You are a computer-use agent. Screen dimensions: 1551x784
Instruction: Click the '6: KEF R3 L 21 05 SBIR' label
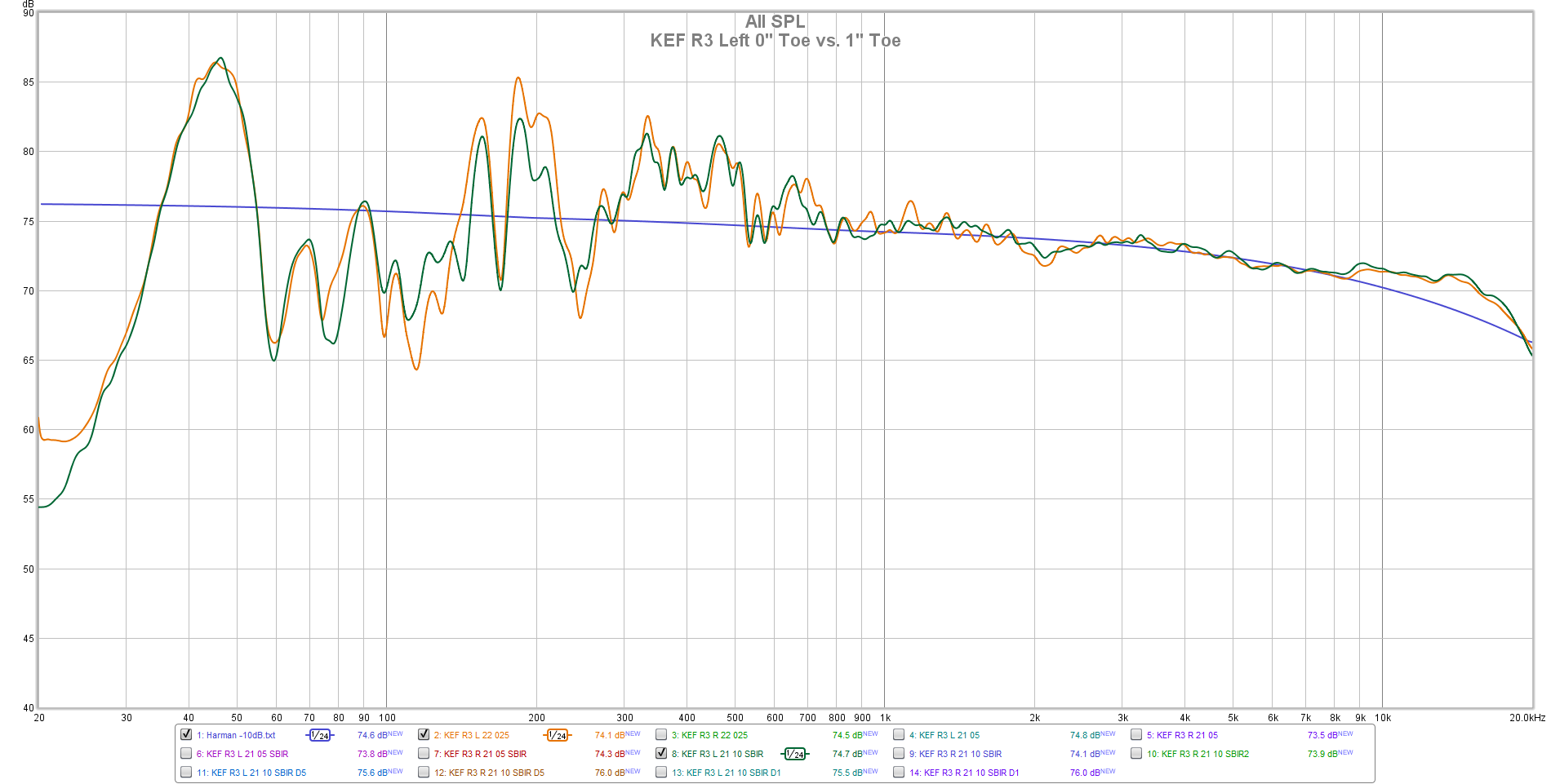pyautogui.click(x=242, y=754)
